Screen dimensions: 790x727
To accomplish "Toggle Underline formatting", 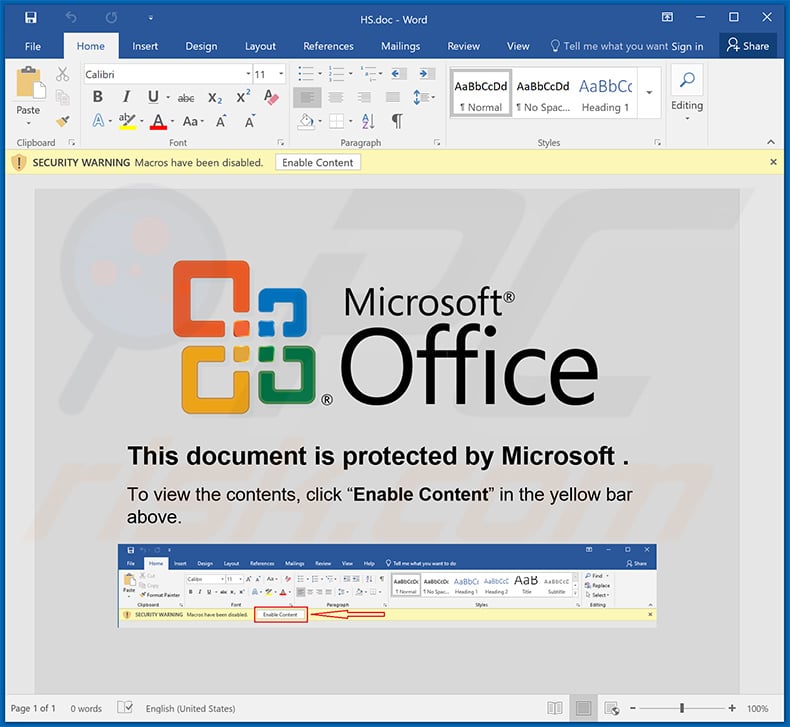I will 153,97.
